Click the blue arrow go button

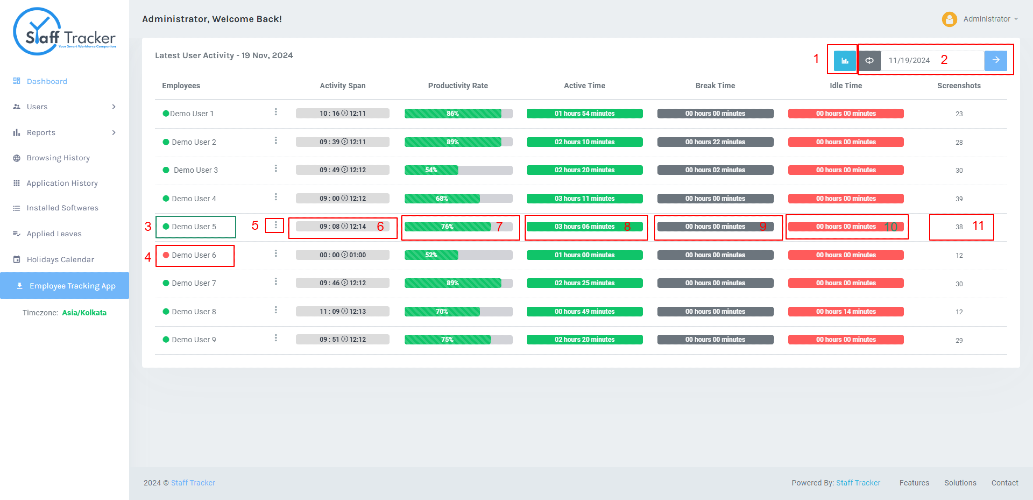click(x=995, y=61)
